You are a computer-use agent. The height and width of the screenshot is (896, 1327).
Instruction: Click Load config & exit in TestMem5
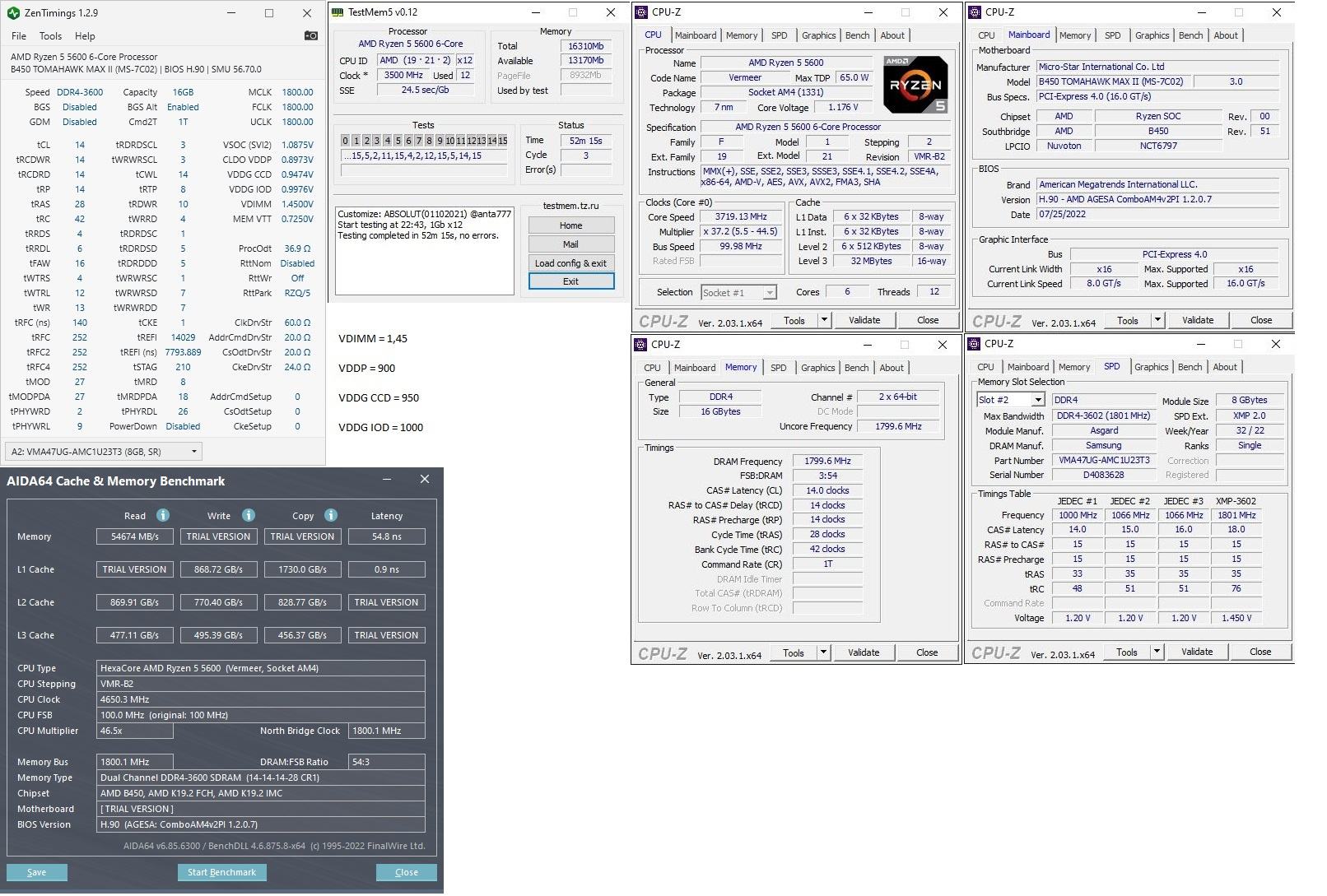[x=571, y=263]
